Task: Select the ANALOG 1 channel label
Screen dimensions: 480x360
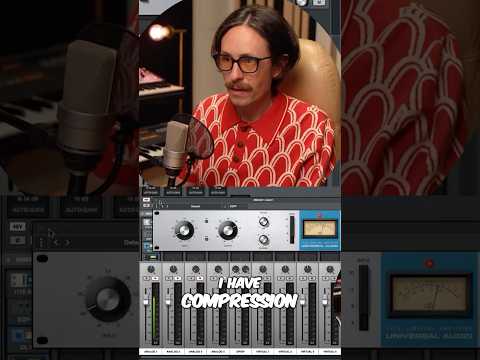Action: (151, 351)
